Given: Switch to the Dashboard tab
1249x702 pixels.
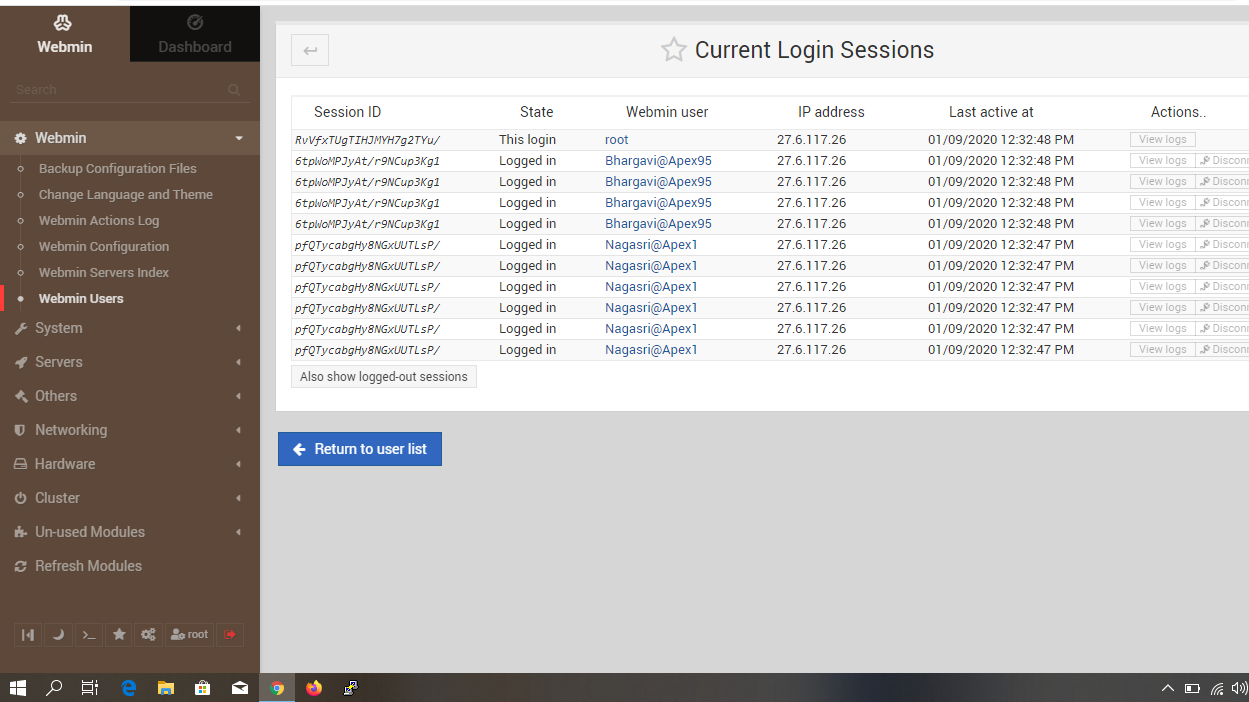Looking at the screenshot, I should [194, 33].
